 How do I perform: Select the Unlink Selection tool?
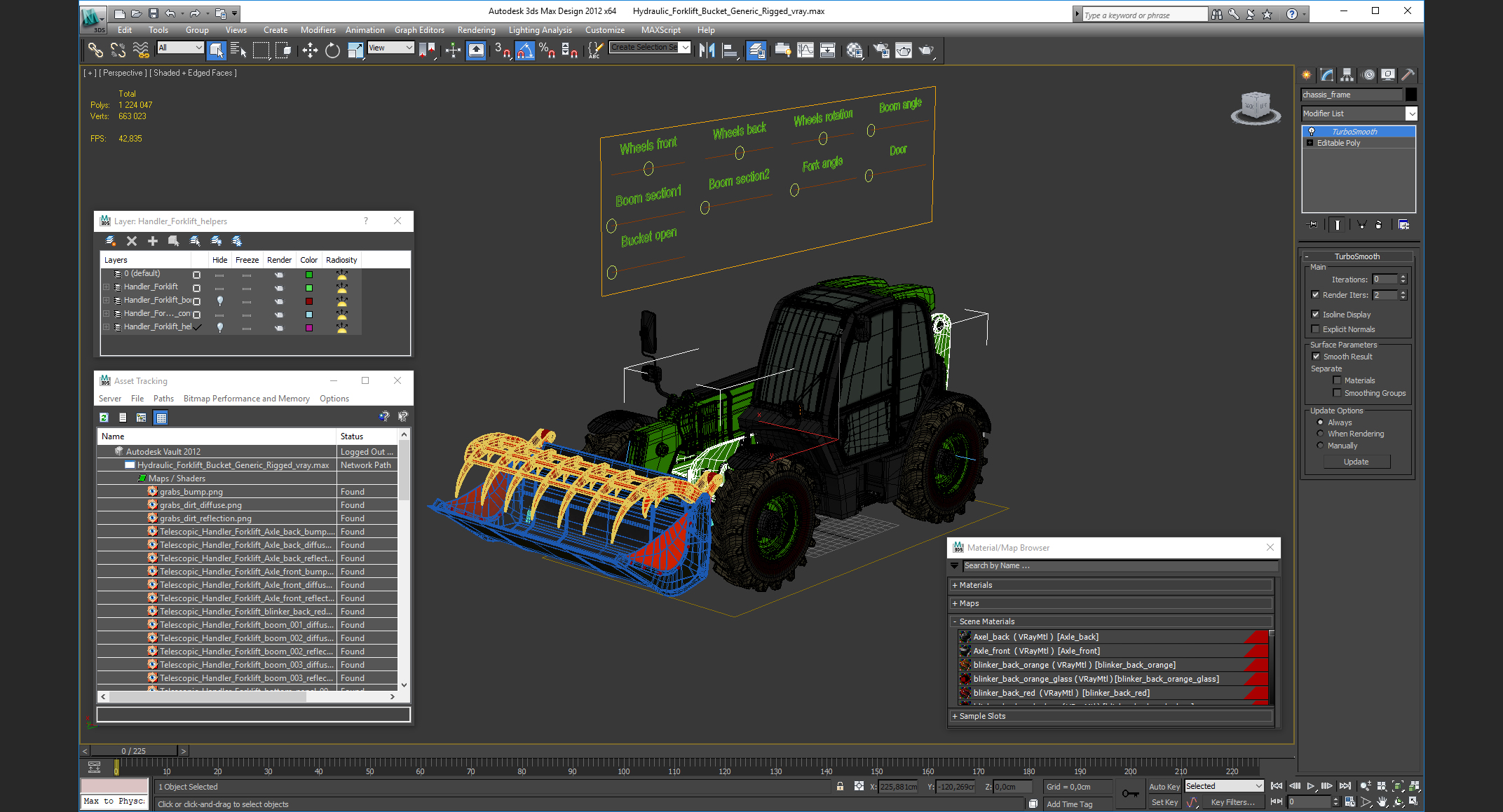(x=118, y=50)
